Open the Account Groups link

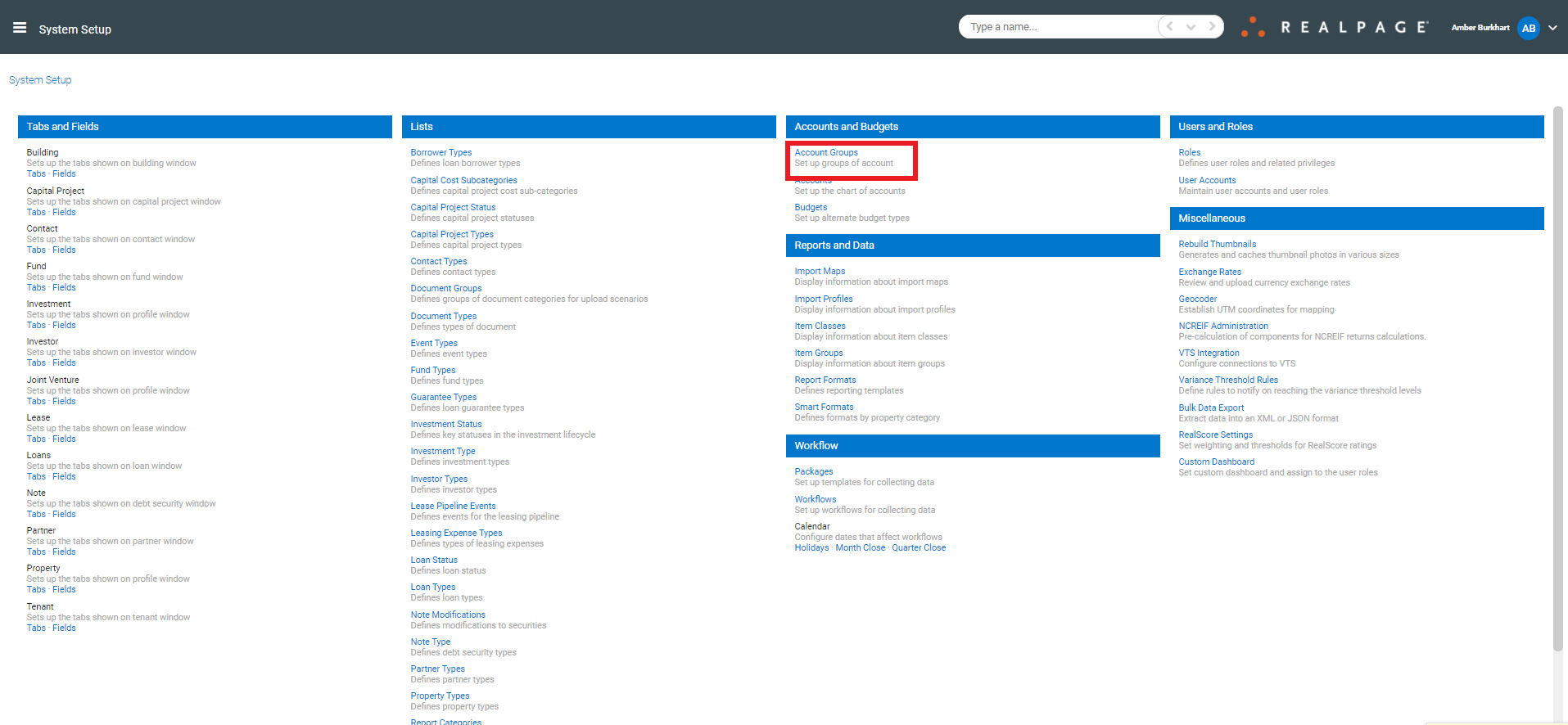click(826, 152)
